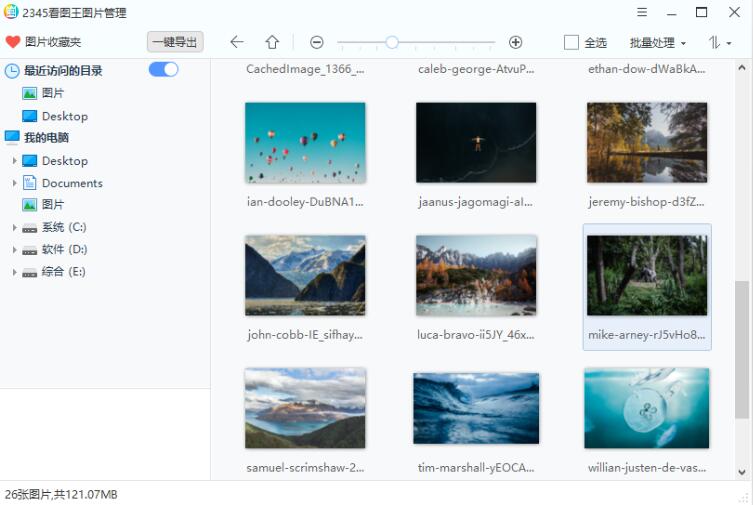The width and height of the screenshot is (753, 505).
Task: Click the D: drive disk icon
Action: point(29,251)
